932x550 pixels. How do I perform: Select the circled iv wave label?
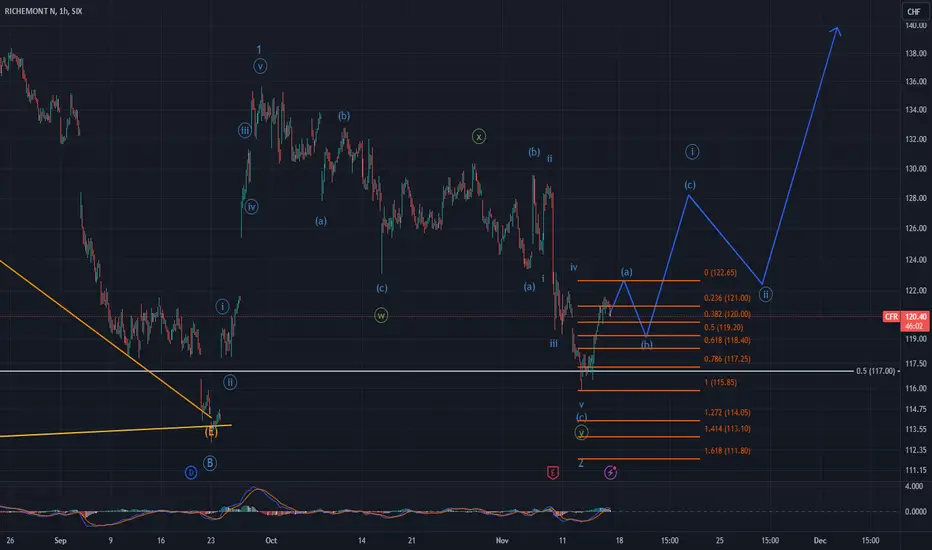(251, 207)
